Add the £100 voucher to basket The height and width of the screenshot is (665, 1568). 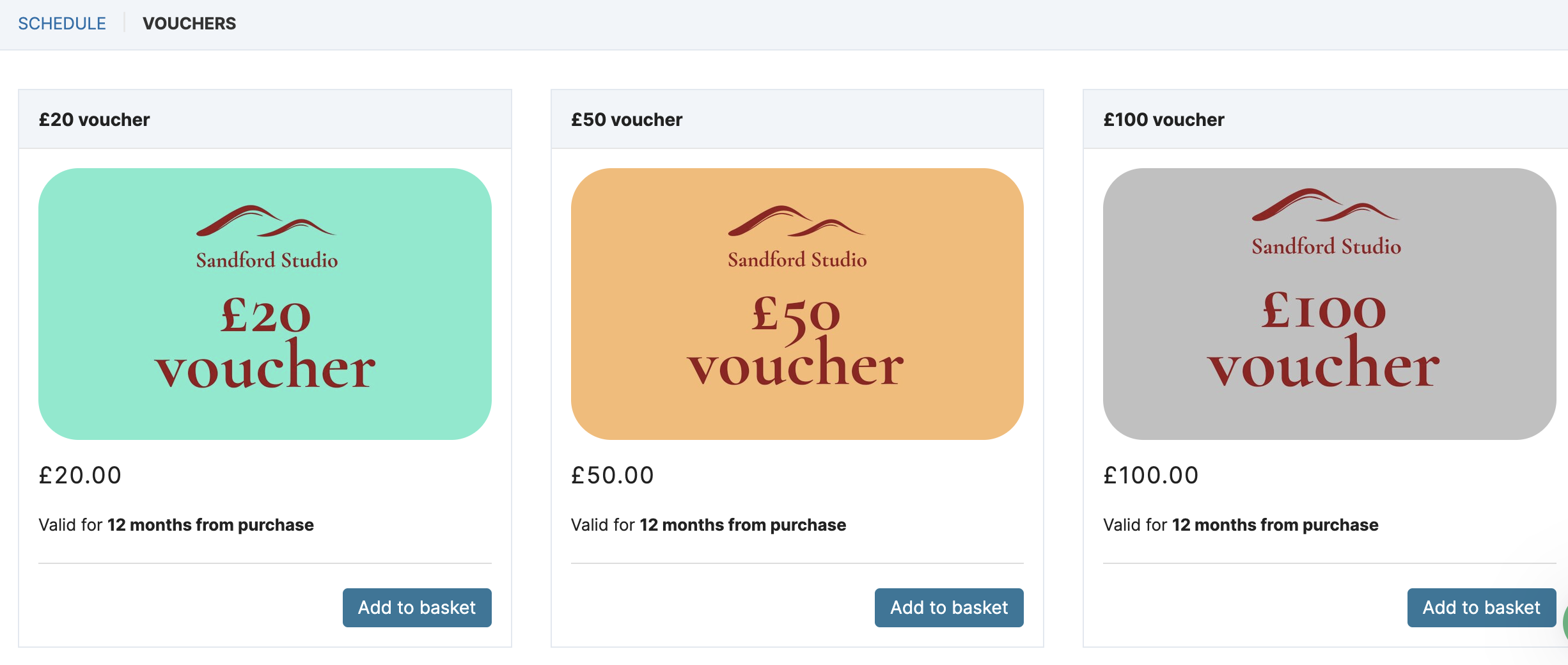pos(1481,607)
